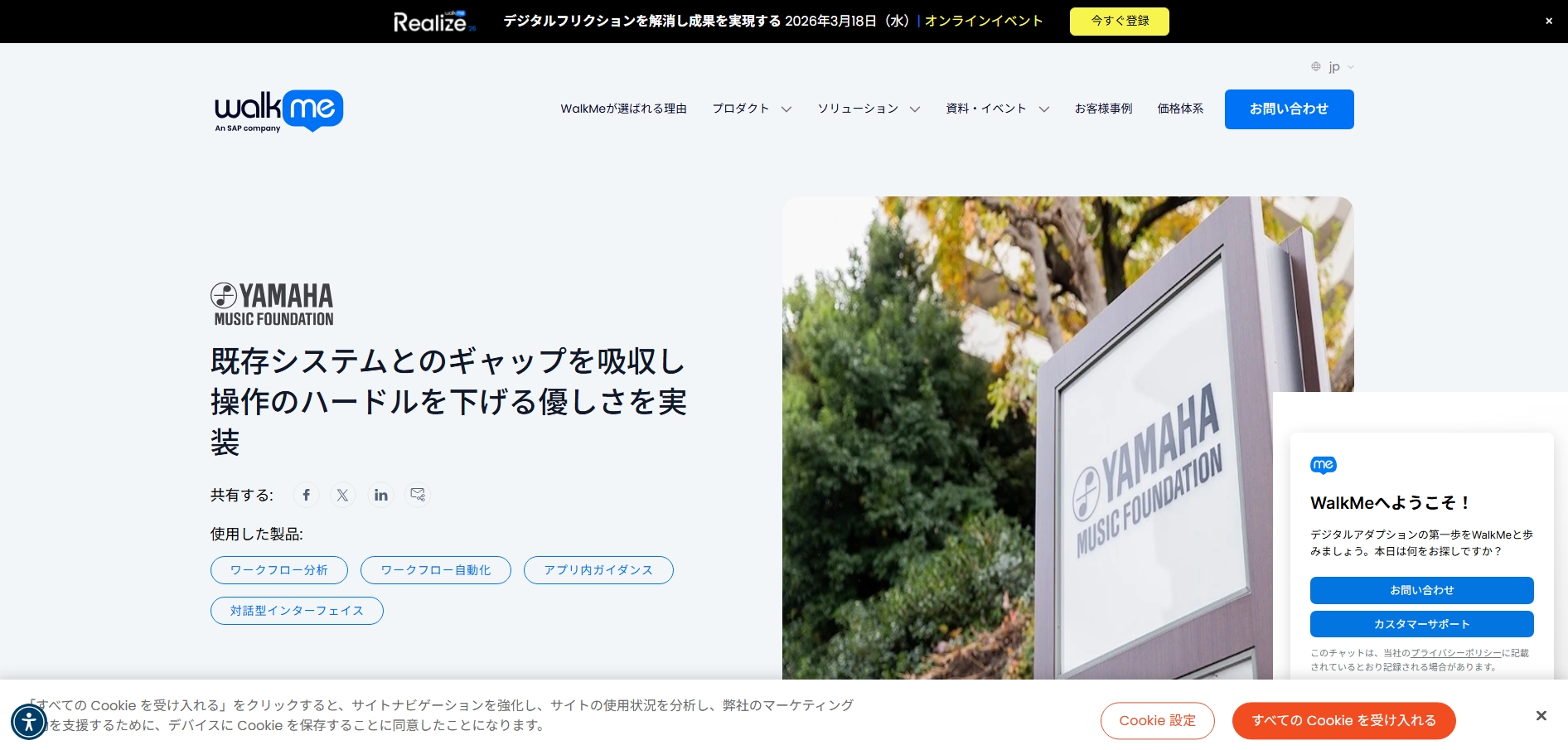Share the article via LinkedIn
The width and height of the screenshot is (1568, 750).
[x=380, y=495]
